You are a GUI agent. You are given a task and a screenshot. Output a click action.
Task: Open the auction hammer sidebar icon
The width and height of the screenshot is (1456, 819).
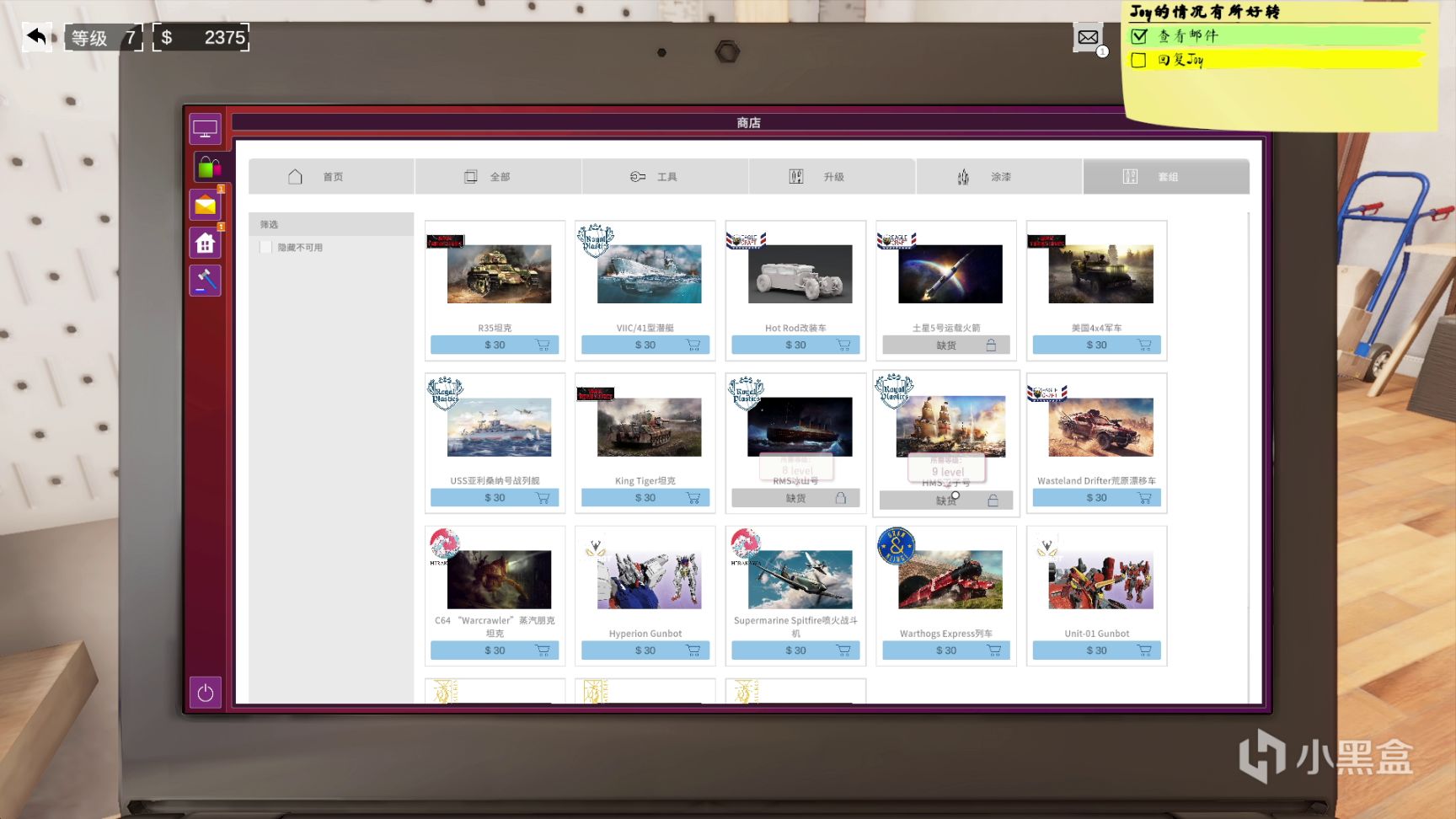pos(206,280)
